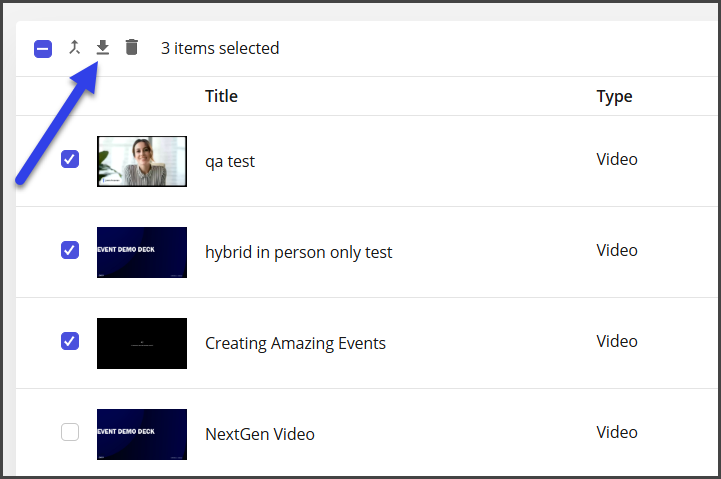The width and height of the screenshot is (721, 479).
Task: Click Video type in Creating Amazing Events row
Action: tap(617, 341)
